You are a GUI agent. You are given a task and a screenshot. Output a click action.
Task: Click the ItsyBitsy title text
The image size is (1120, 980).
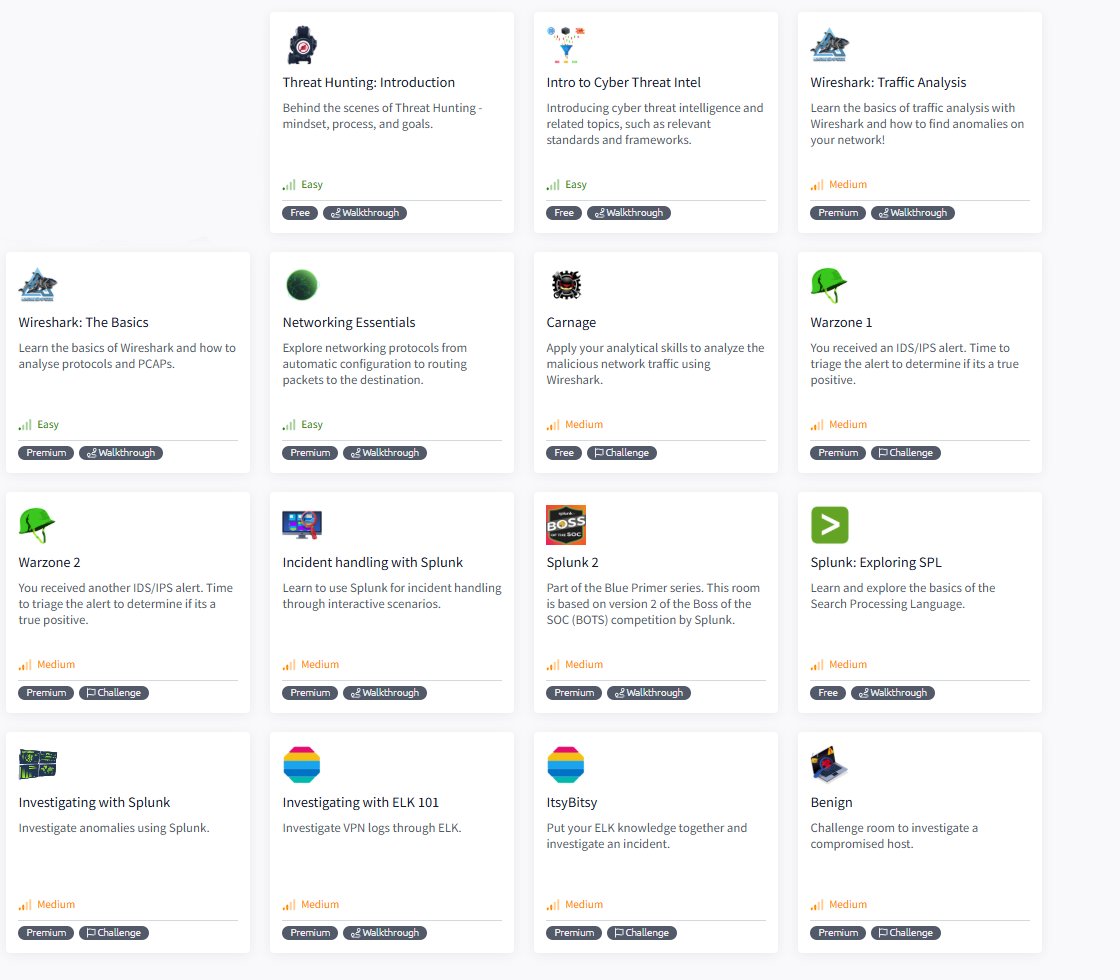571,803
